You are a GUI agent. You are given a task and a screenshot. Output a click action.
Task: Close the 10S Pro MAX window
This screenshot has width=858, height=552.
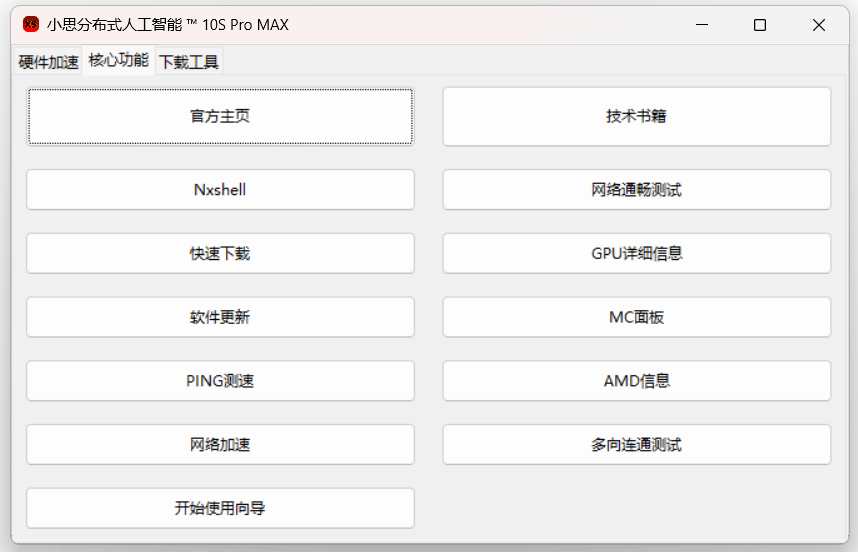[x=819, y=25]
